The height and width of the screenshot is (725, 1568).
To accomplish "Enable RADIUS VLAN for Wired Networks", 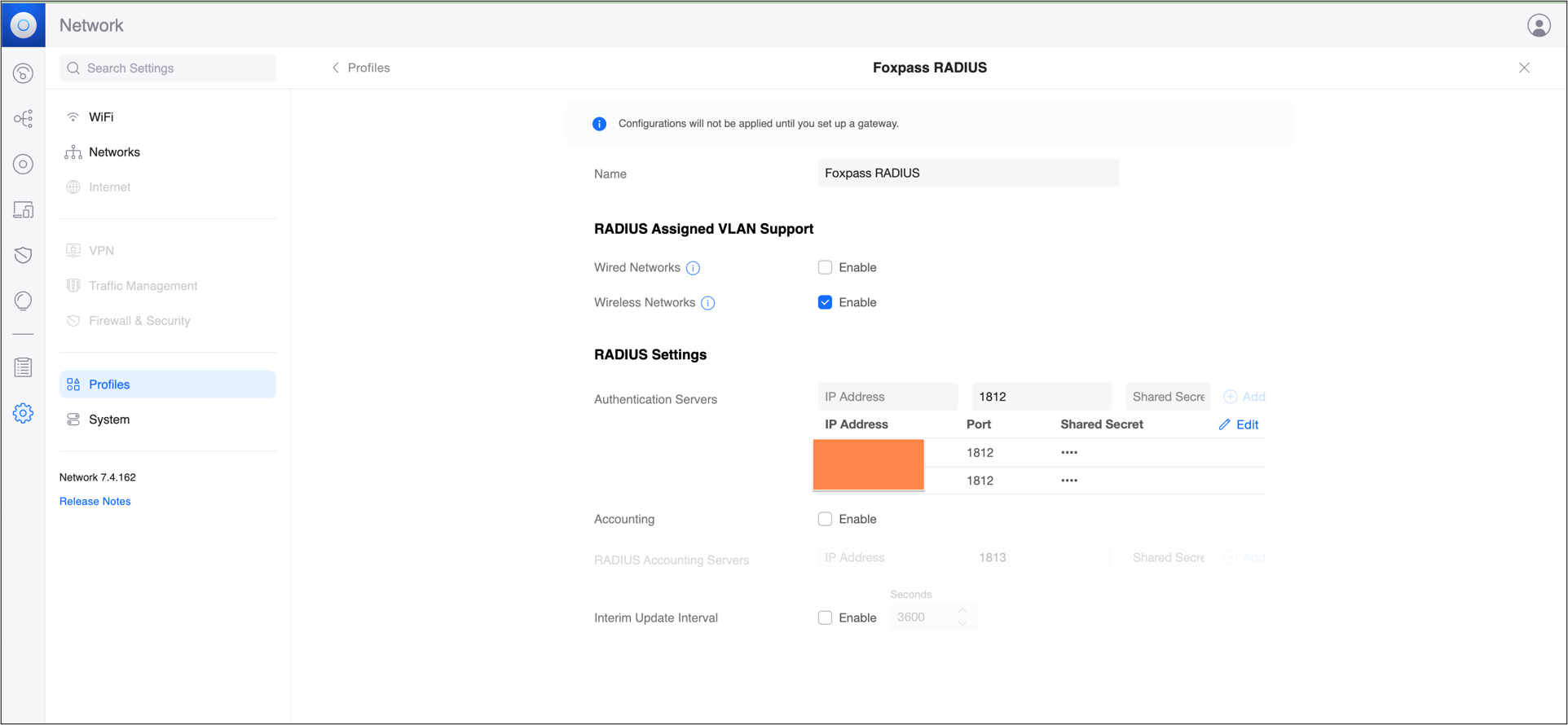I will point(825,267).
